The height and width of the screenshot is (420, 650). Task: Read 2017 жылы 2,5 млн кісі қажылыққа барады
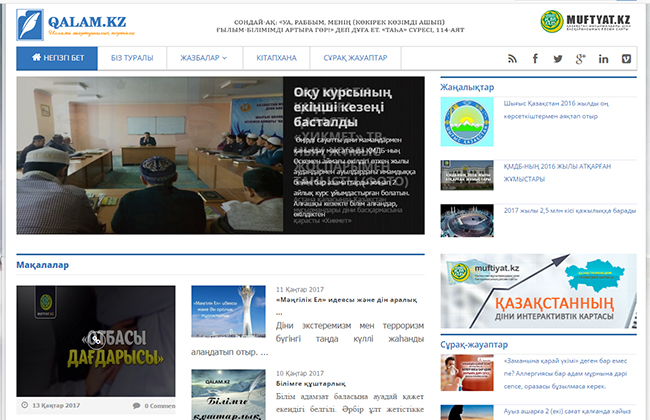[570, 211]
